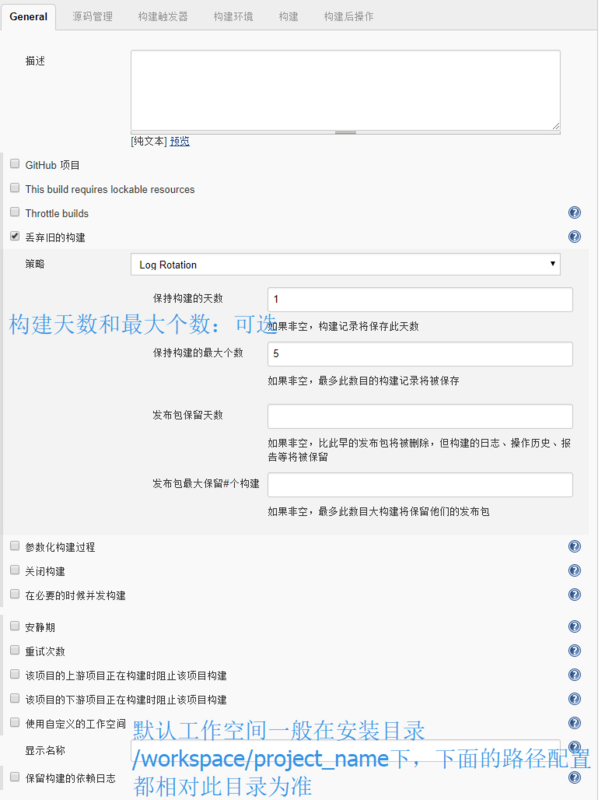This screenshot has width=605, height=800.
Task: Click the 发布包最大保留#个构建 input field
Action: click(x=420, y=485)
